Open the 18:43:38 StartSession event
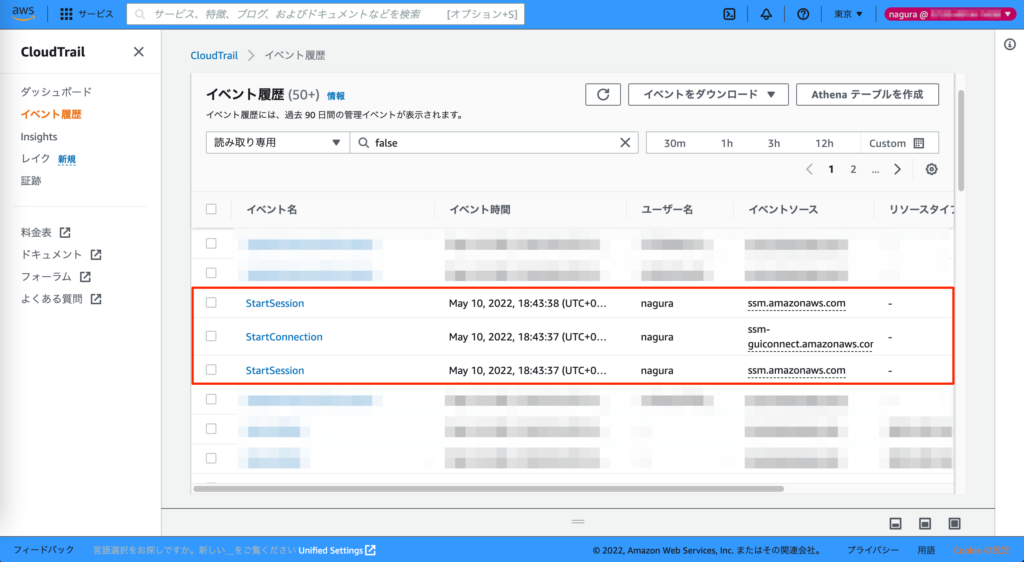1024x562 pixels. point(275,303)
